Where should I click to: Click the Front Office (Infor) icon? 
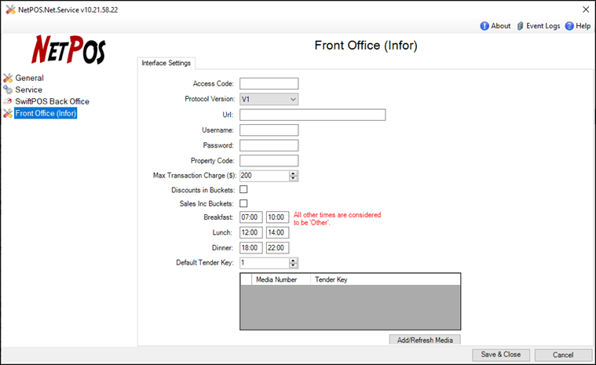8,113
